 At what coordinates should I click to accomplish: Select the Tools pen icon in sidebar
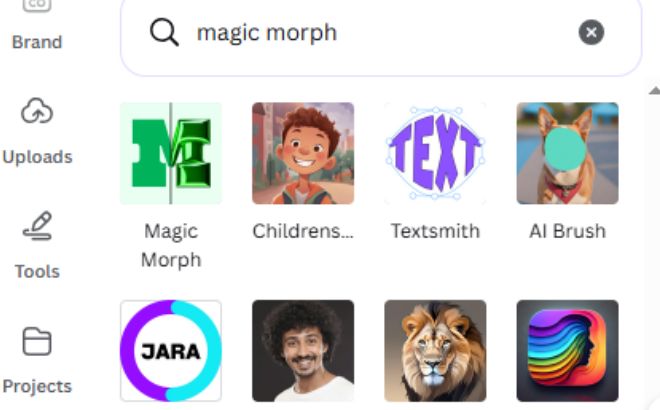(37, 226)
